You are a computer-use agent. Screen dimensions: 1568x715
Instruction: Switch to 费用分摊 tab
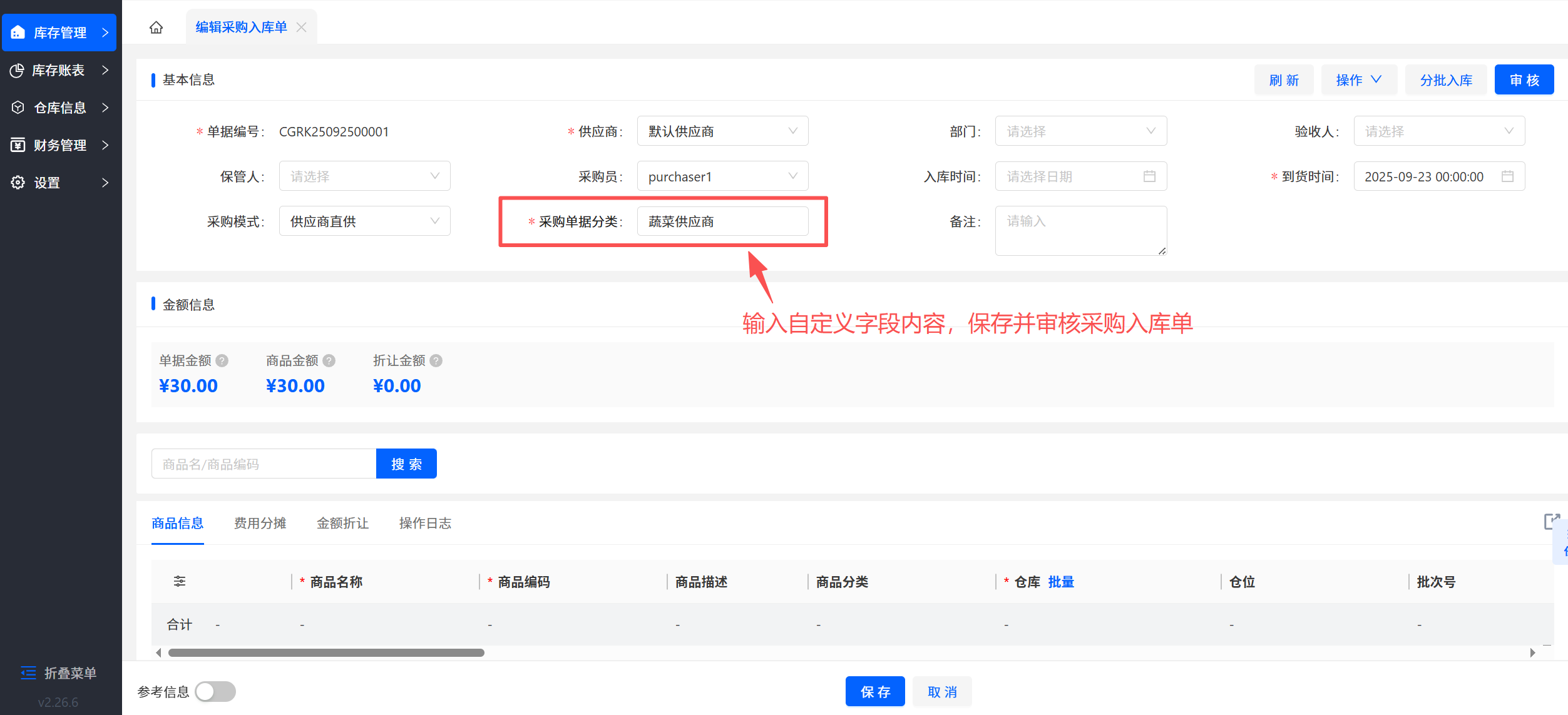pyautogui.click(x=260, y=524)
